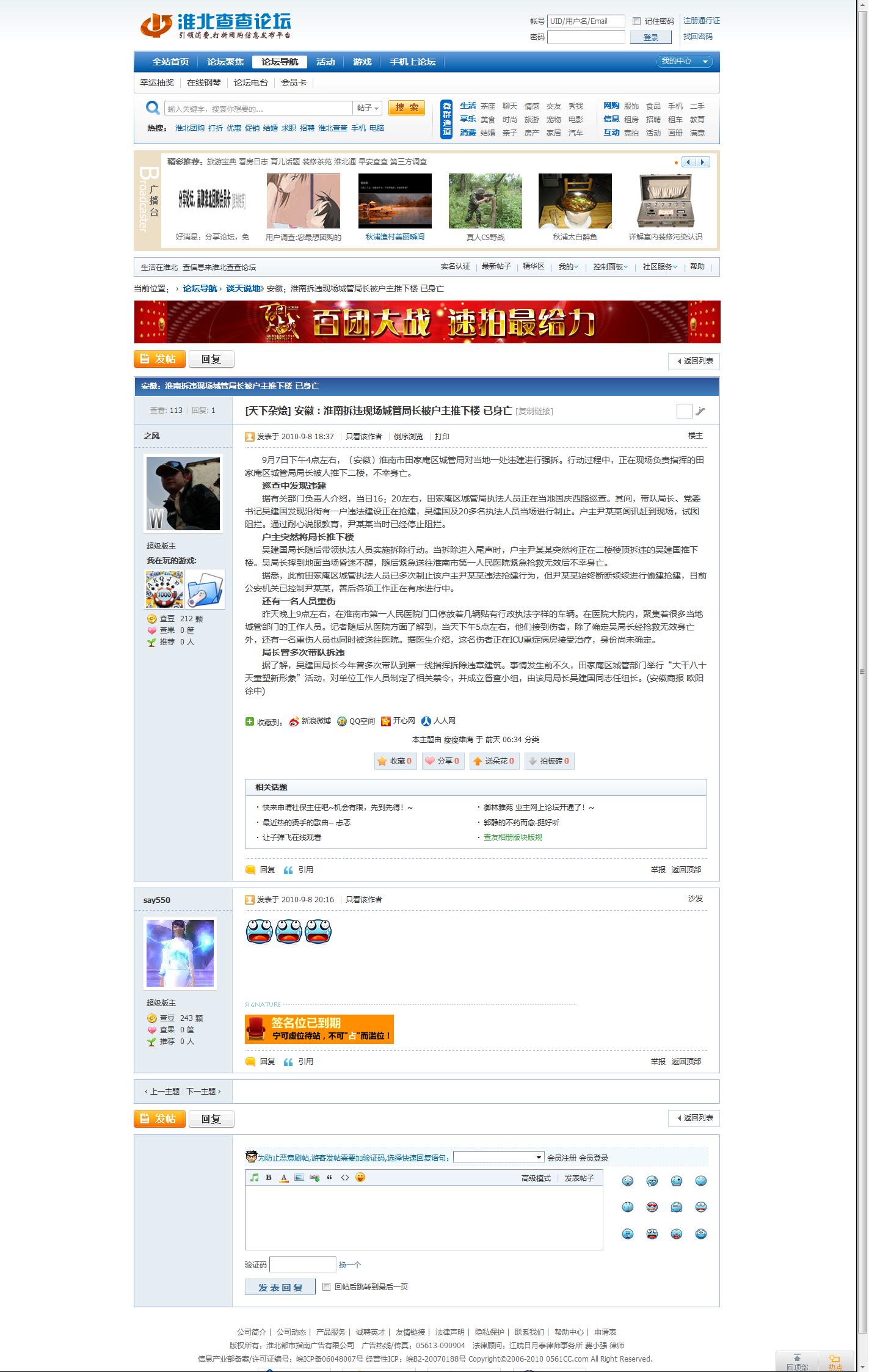Screen dimensions: 869x1372
Task: Open the 真人CS野战 thumbnail
Action: 485,201
